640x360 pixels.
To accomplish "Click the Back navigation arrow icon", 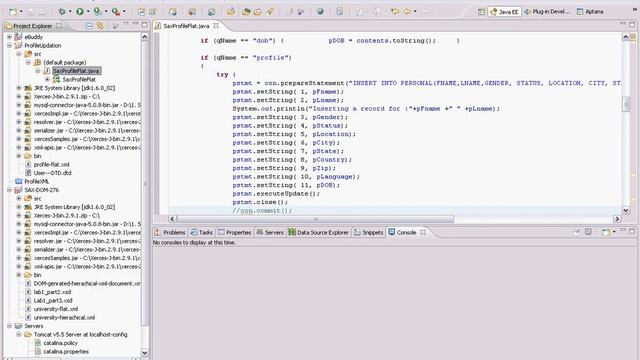I will (407, 12).
